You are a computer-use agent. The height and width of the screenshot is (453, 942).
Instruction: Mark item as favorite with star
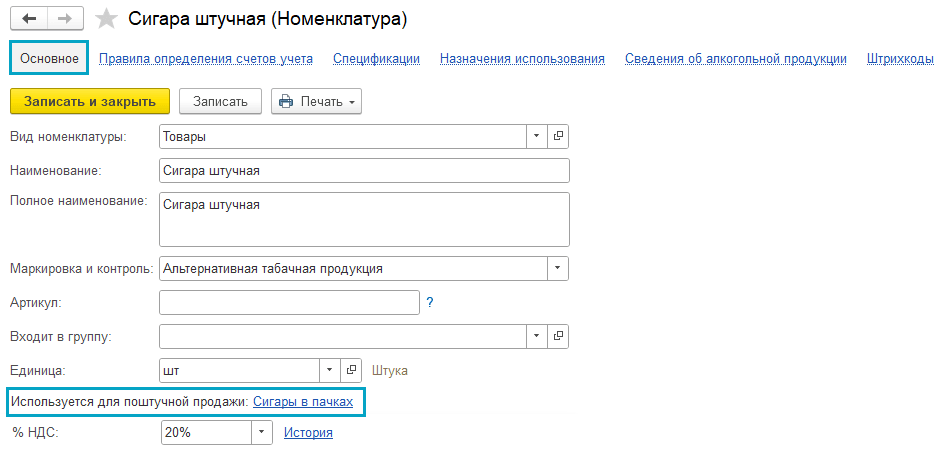tap(105, 19)
